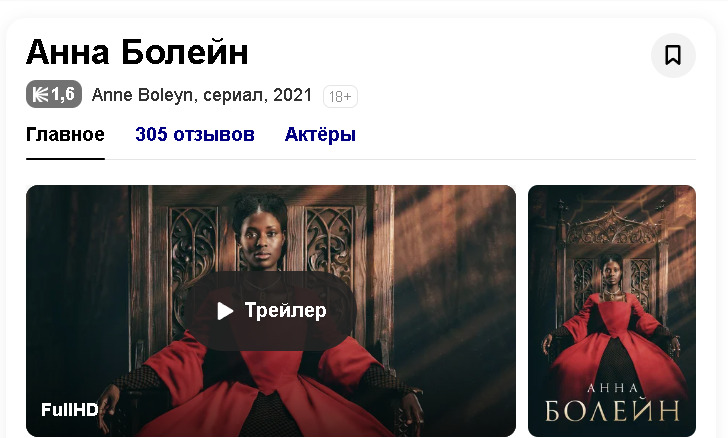Click the Анна Болейн page heading
Viewport: 728px width, 438px height.
137,52
